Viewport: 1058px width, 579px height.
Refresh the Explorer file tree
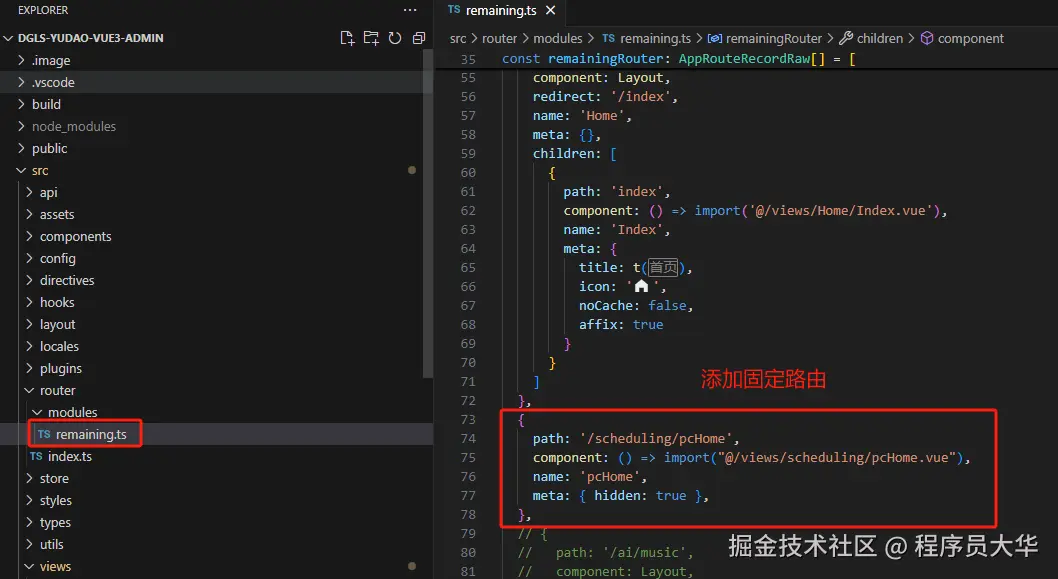click(x=395, y=38)
